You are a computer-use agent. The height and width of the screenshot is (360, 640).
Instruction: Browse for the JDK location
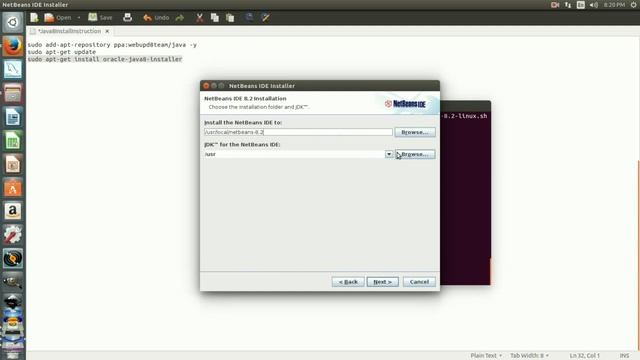[x=415, y=154]
